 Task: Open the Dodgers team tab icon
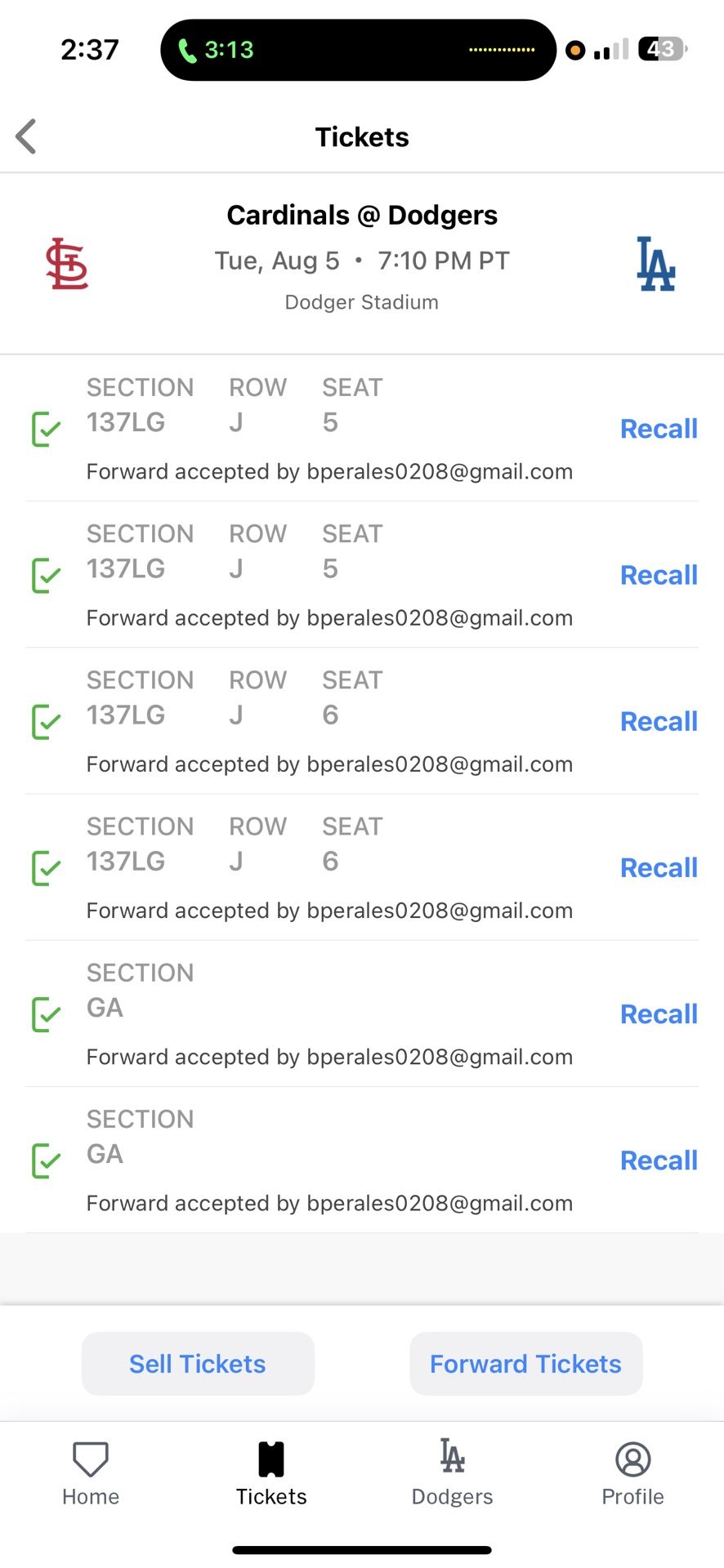452,1456
